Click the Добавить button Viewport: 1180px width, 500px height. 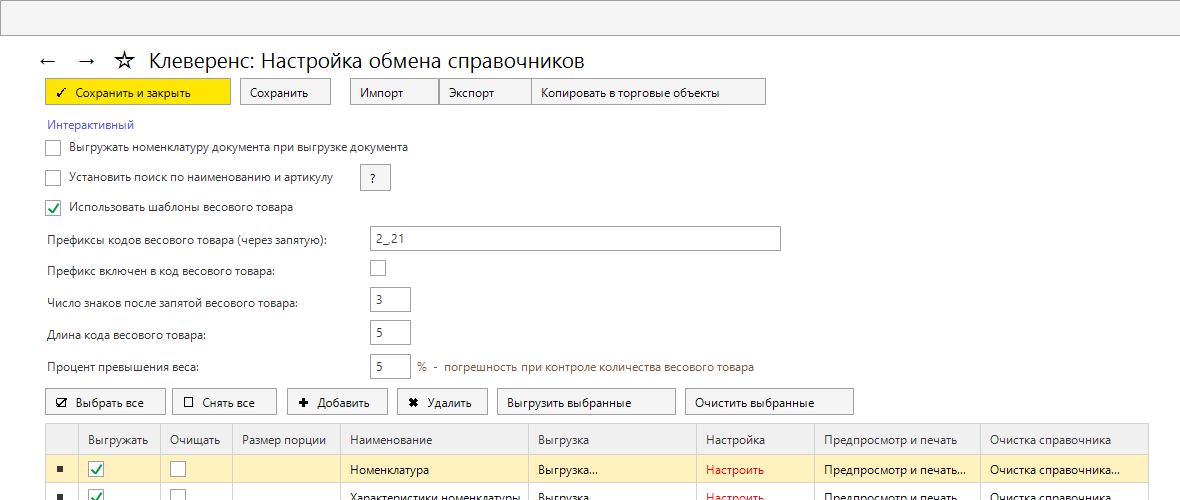337,401
